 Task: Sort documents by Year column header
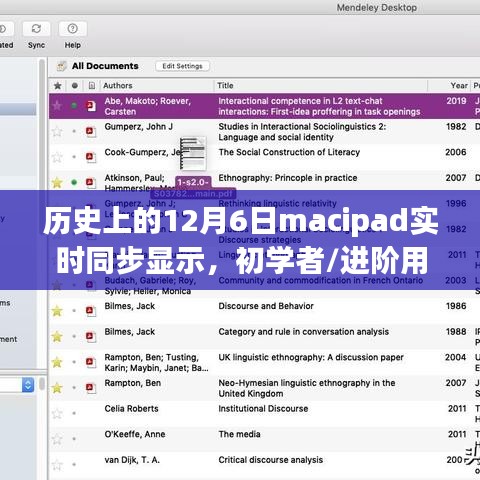[x=459, y=86]
